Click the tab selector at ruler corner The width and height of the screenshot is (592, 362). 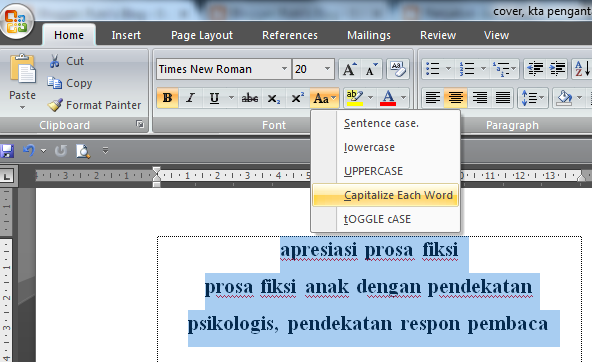tap(7, 176)
